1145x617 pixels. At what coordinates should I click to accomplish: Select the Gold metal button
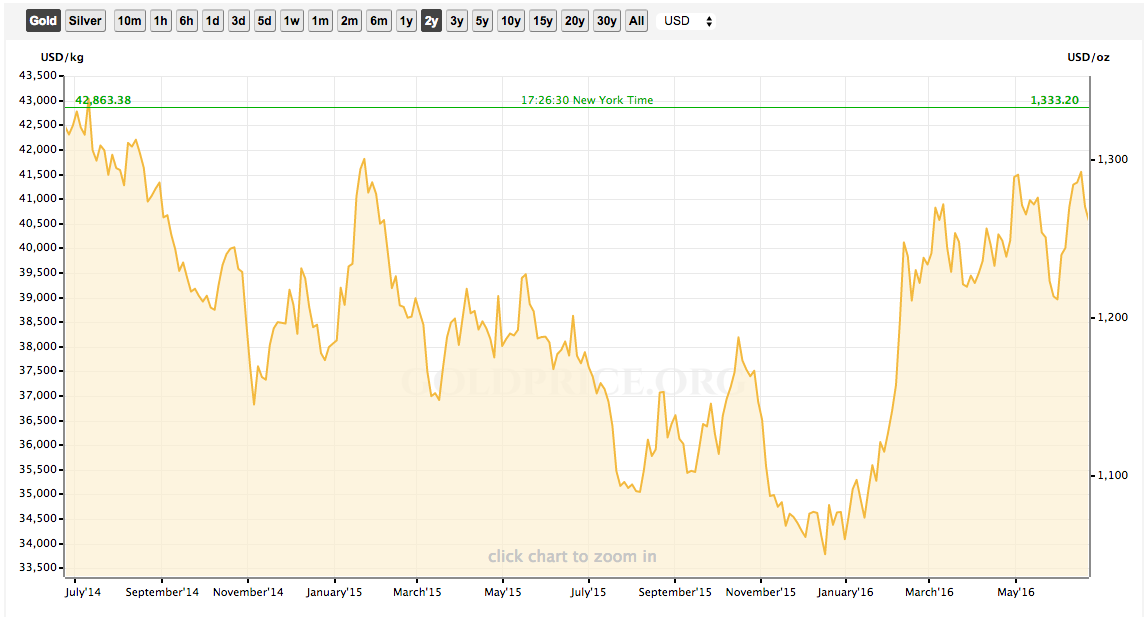[43, 20]
